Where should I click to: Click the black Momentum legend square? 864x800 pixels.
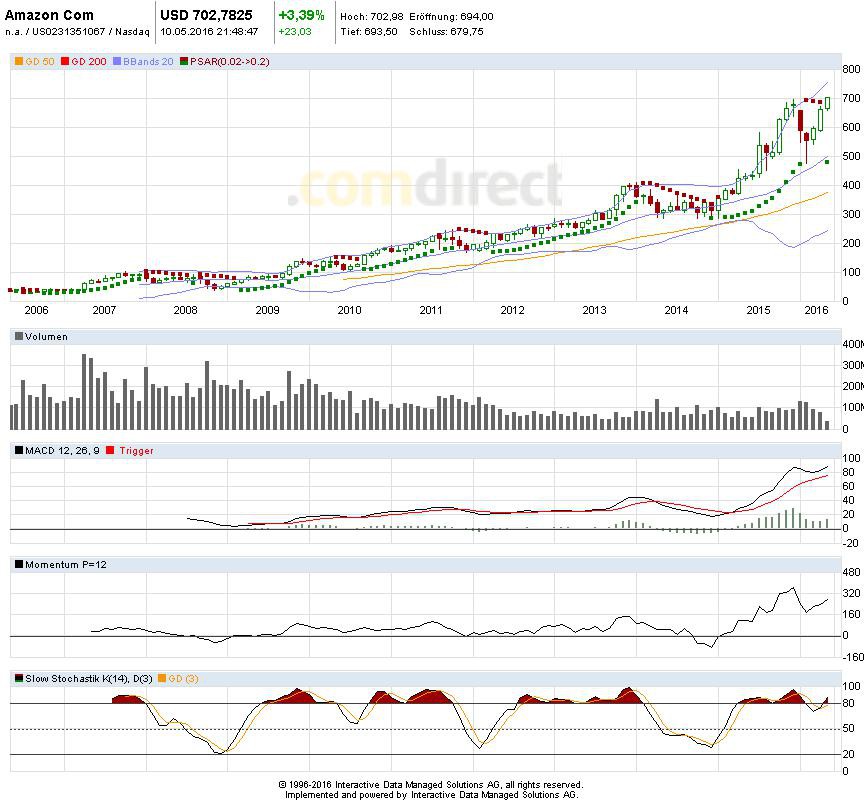(18, 565)
